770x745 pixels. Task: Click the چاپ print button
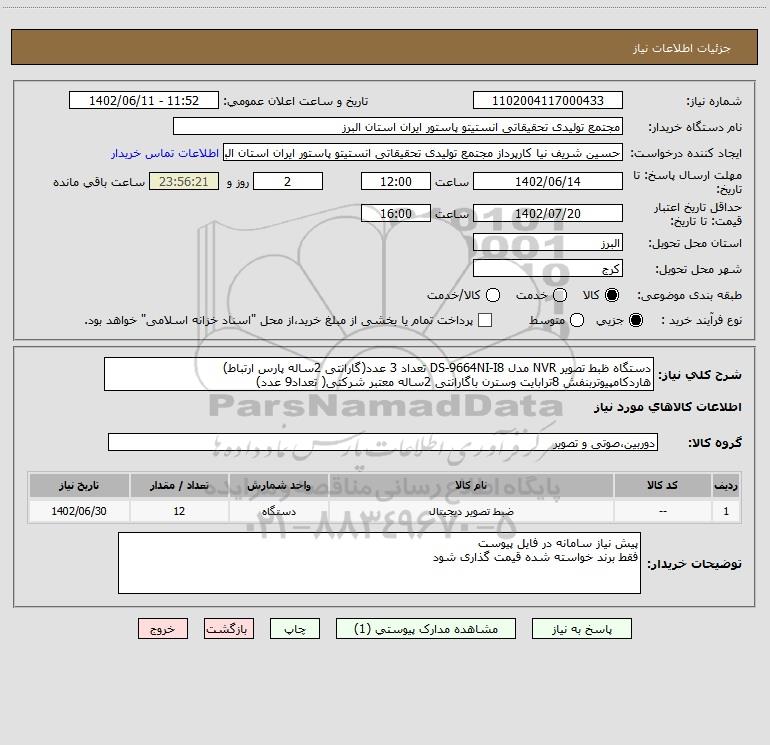[295, 629]
